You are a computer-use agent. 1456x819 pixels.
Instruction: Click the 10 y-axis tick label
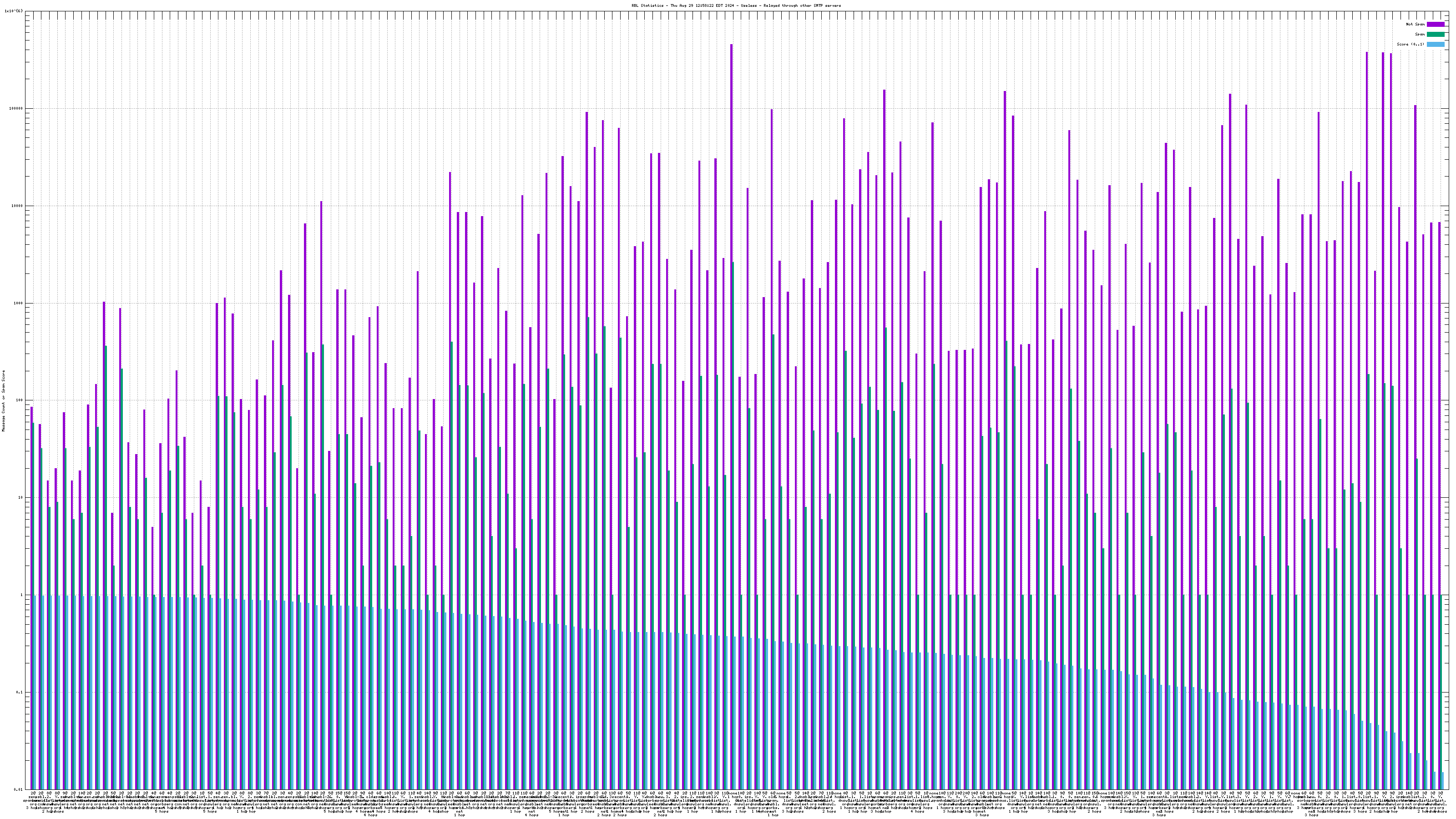(x=20, y=497)
